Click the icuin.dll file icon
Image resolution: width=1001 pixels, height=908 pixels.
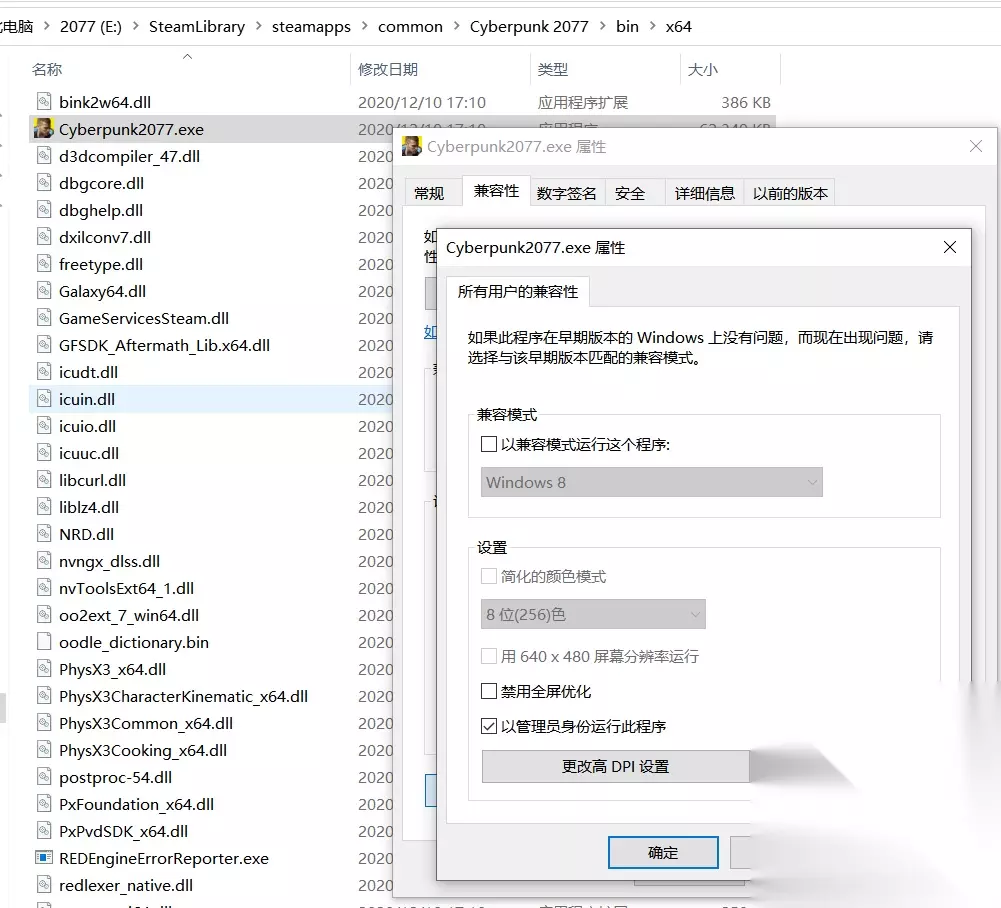43,399
